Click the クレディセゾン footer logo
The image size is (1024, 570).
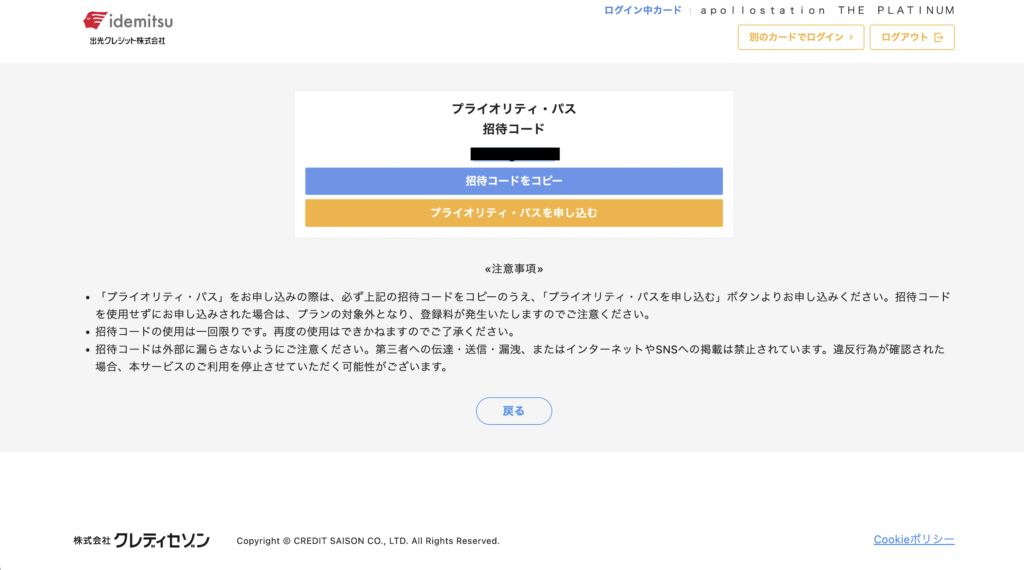[142, 540]
